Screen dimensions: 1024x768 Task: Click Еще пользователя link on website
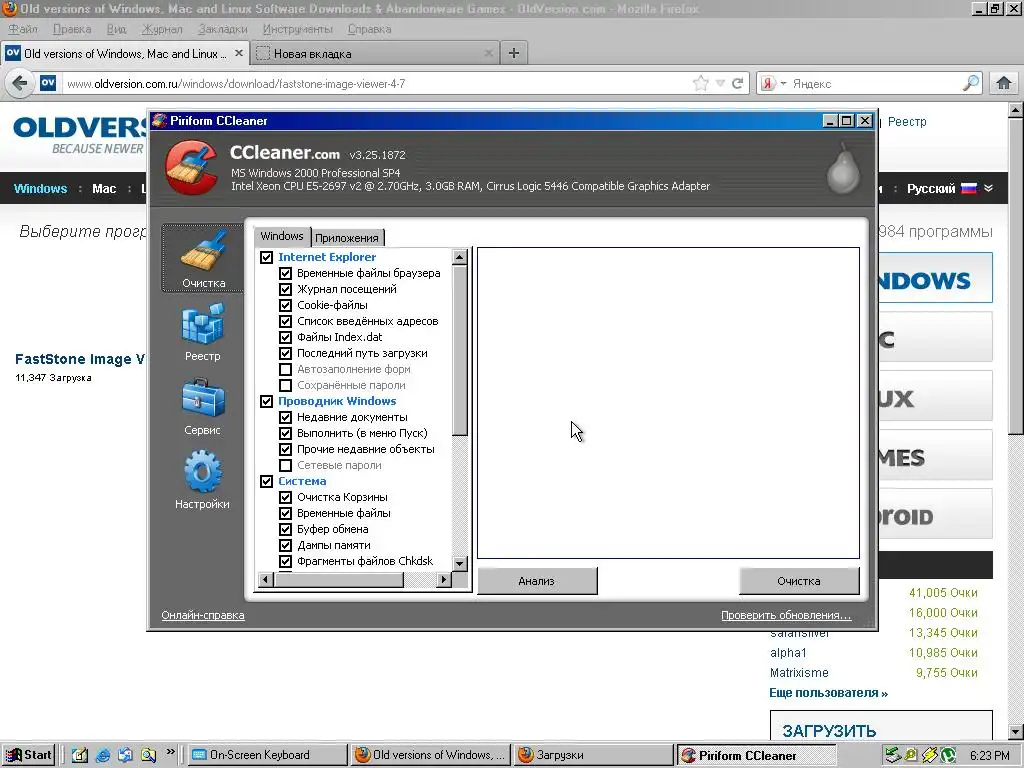[x=828, y=693]
